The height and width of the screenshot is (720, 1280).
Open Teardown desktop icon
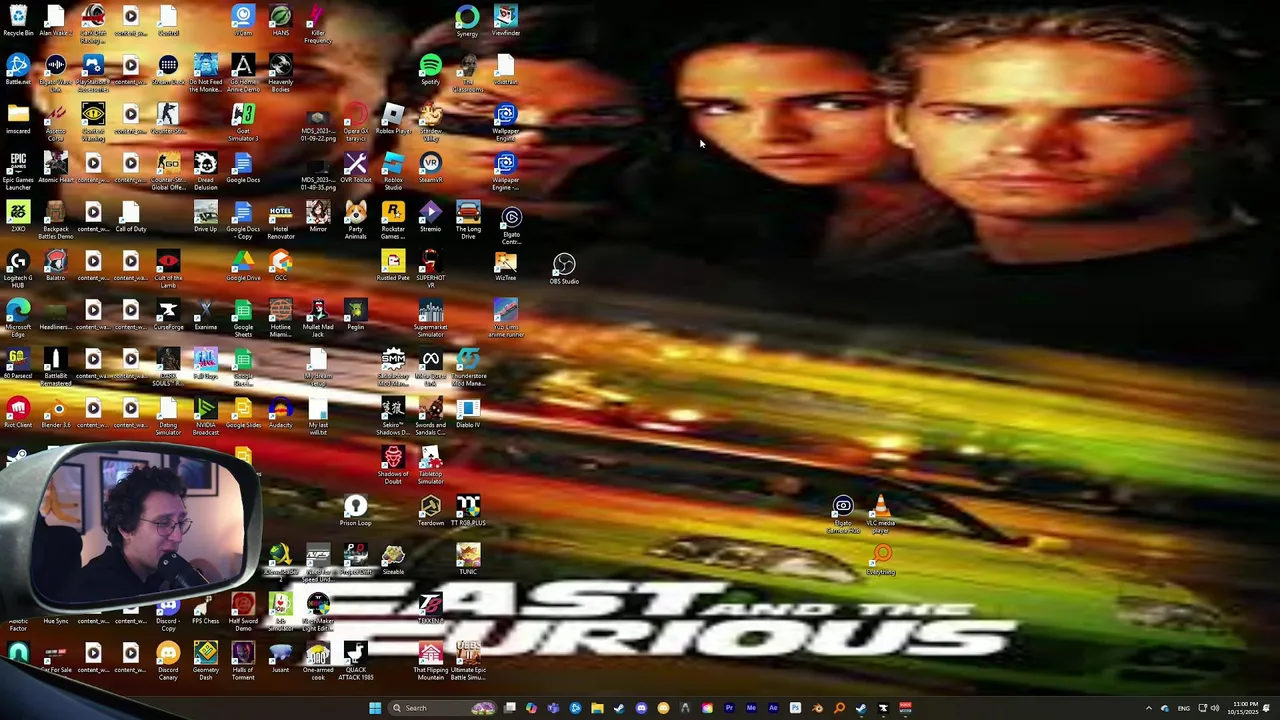430,511
